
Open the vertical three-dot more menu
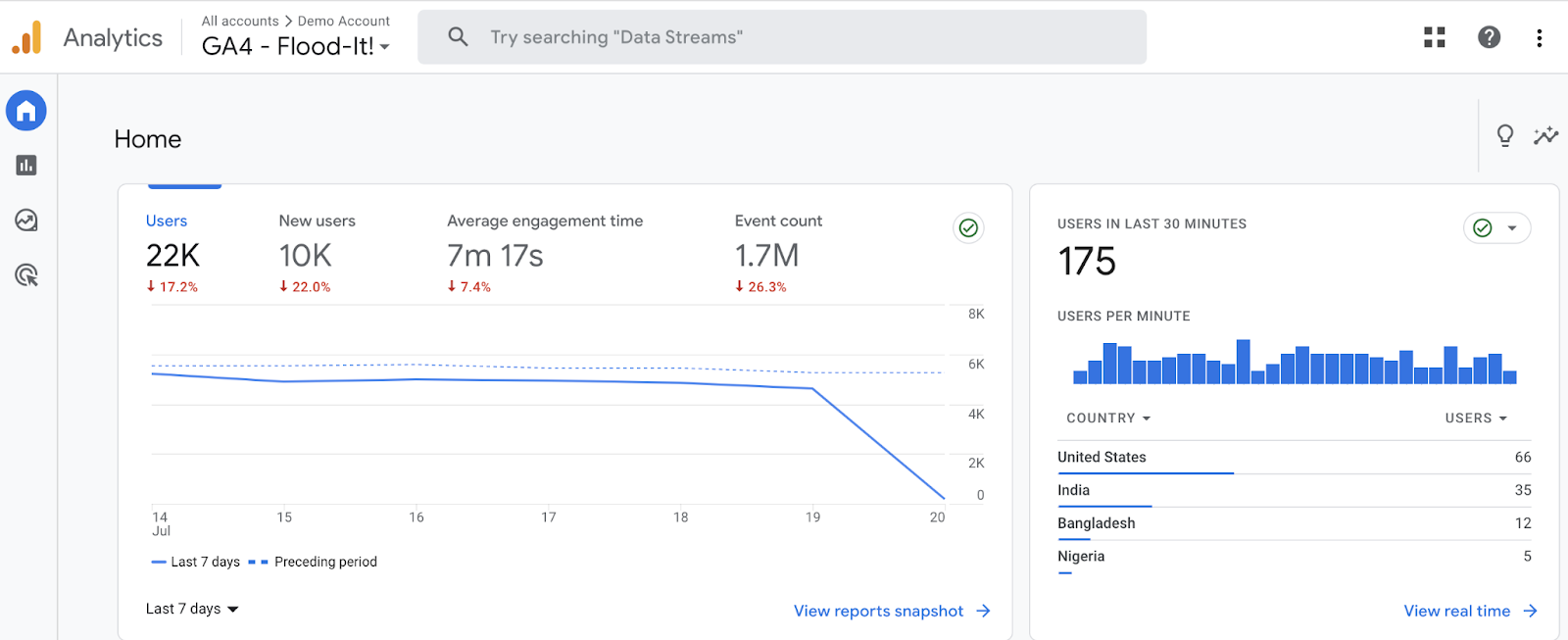pyautogui.click(x=1539, y=37)
